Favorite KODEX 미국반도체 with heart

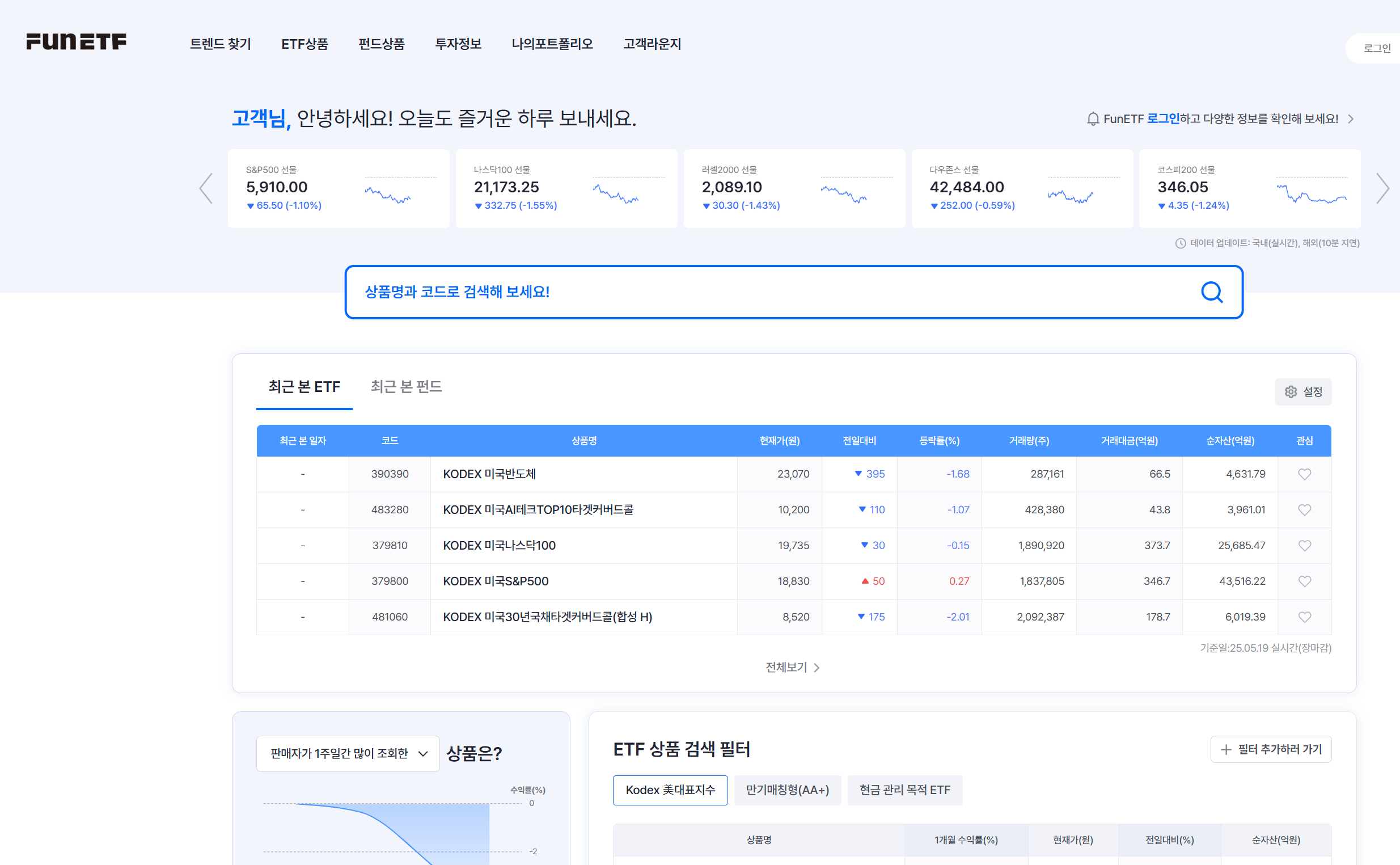[x=1304, y=474]
